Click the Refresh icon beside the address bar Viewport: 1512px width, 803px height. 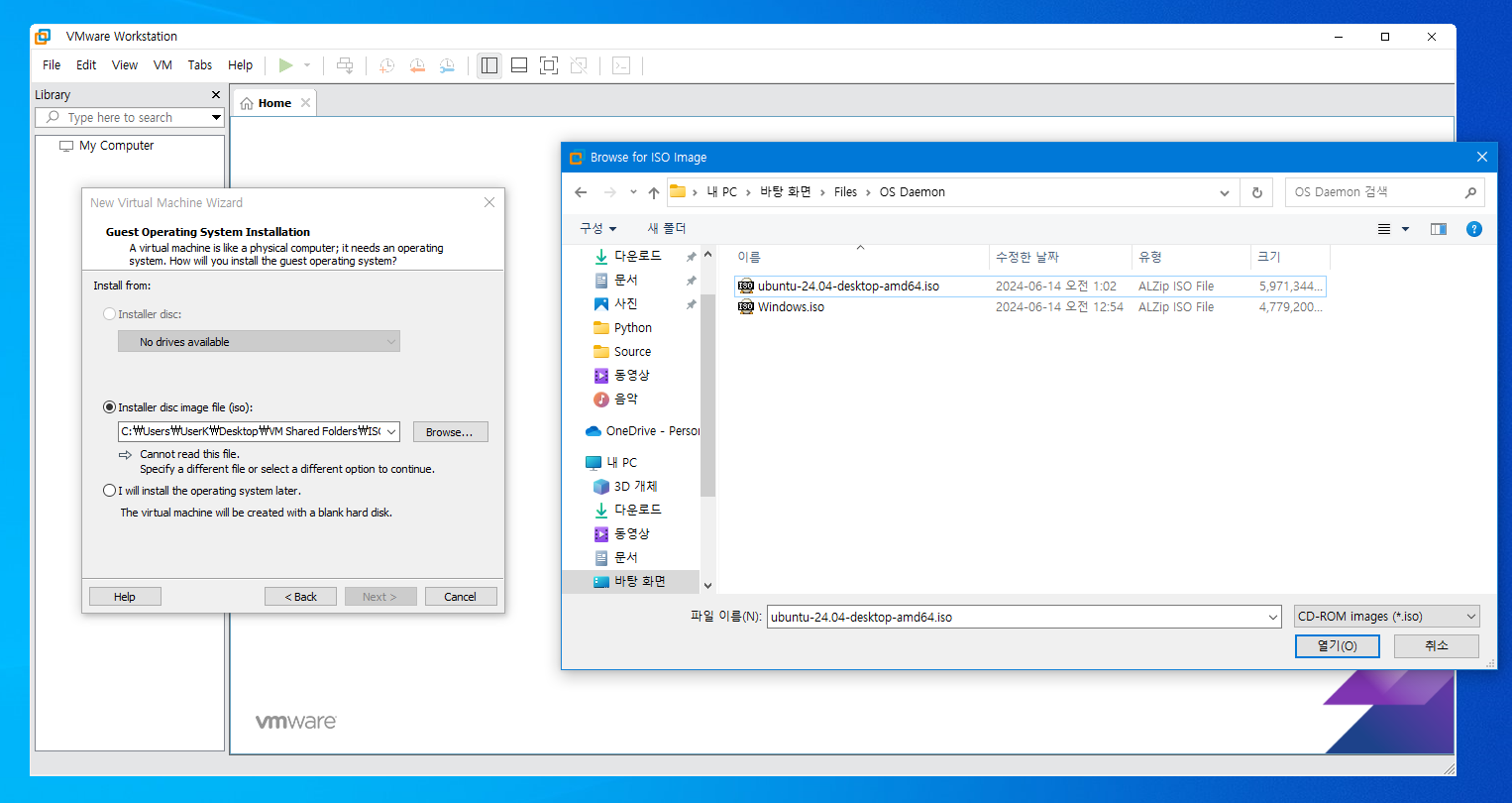pyautogui.click(x=1257, y=192)
